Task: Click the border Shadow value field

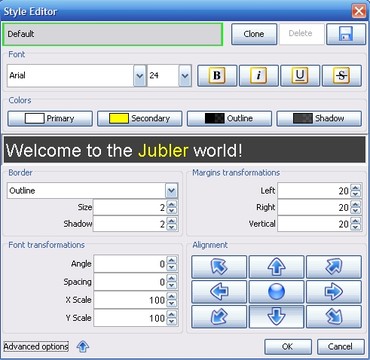Action: (x=130, y=224)
